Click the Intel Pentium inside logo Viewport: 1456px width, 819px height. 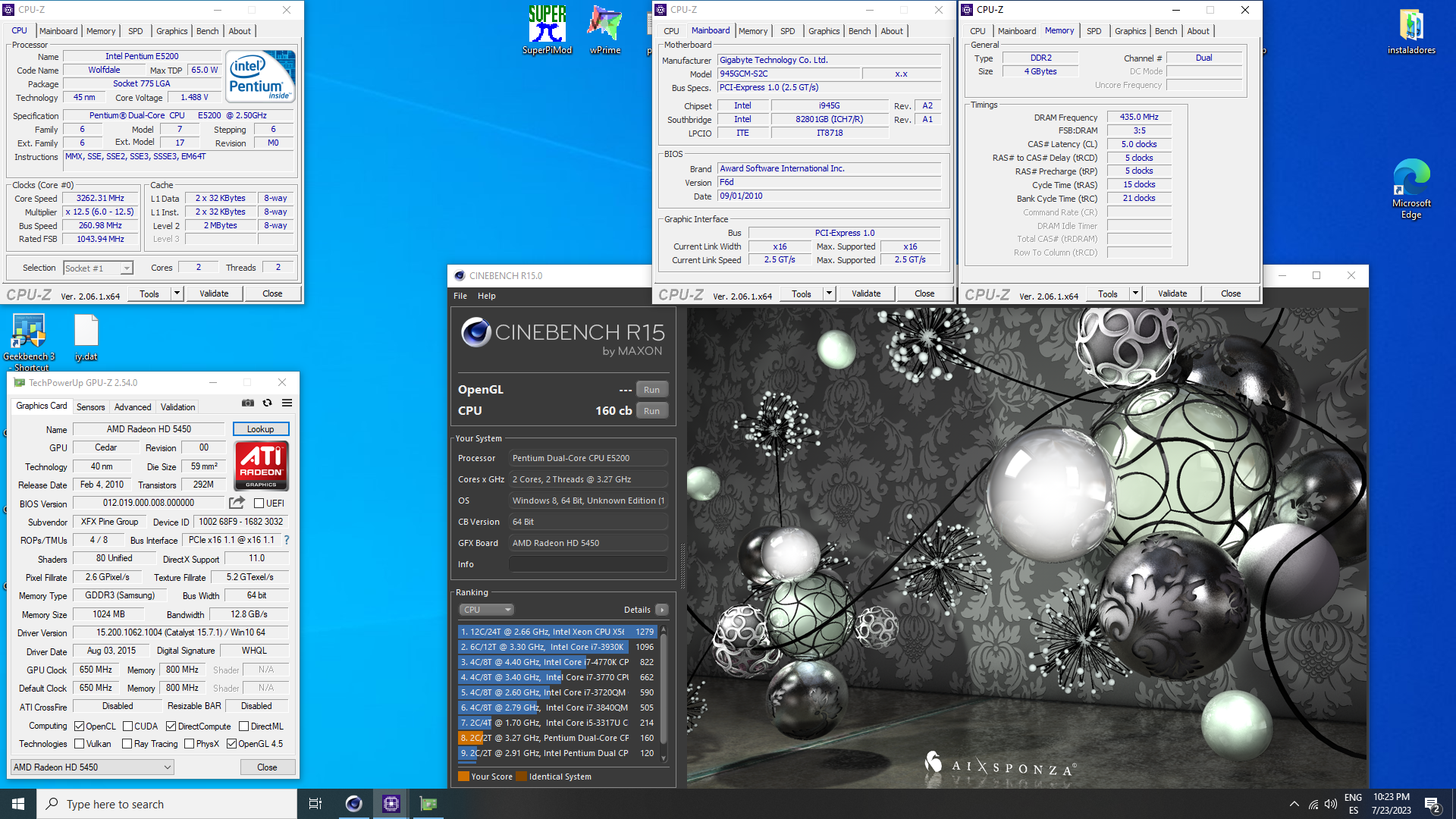(x=261, y=77)
